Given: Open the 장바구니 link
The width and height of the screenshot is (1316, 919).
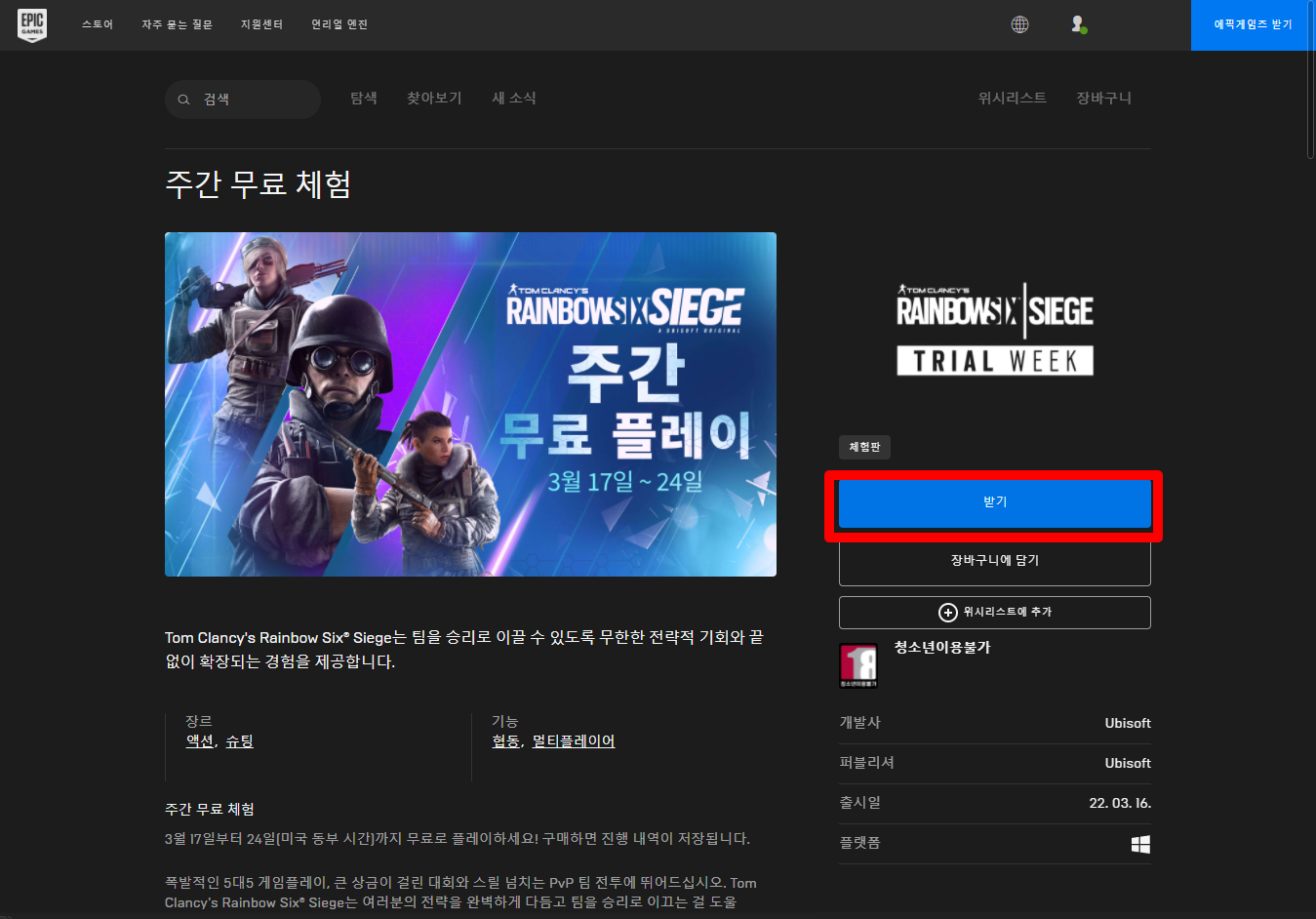Looking at the screenshot, I should pyautogui.click(x=1104, y=99).
